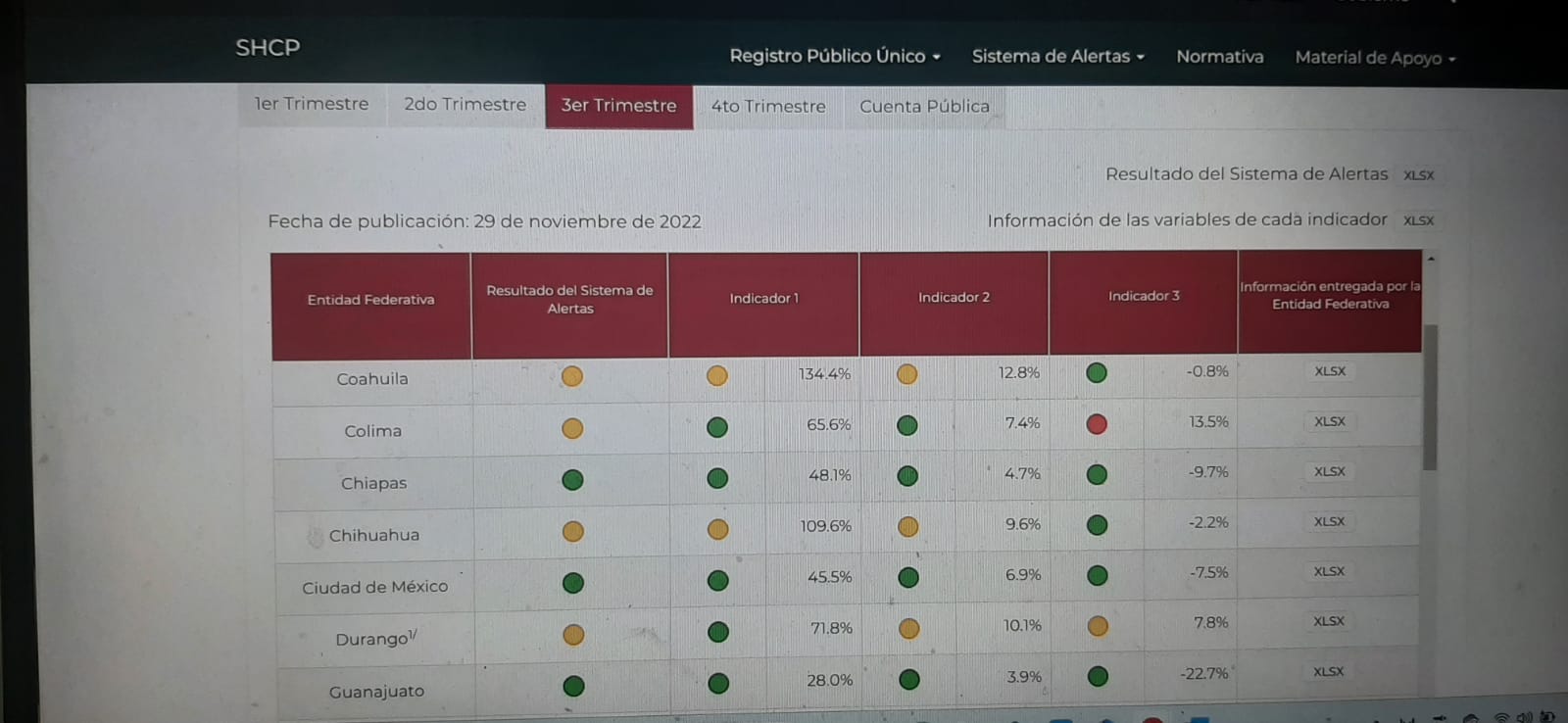The image size is (1568, 723).
Task: Open the Normativa menu item
Action: tap(1219, 57)
